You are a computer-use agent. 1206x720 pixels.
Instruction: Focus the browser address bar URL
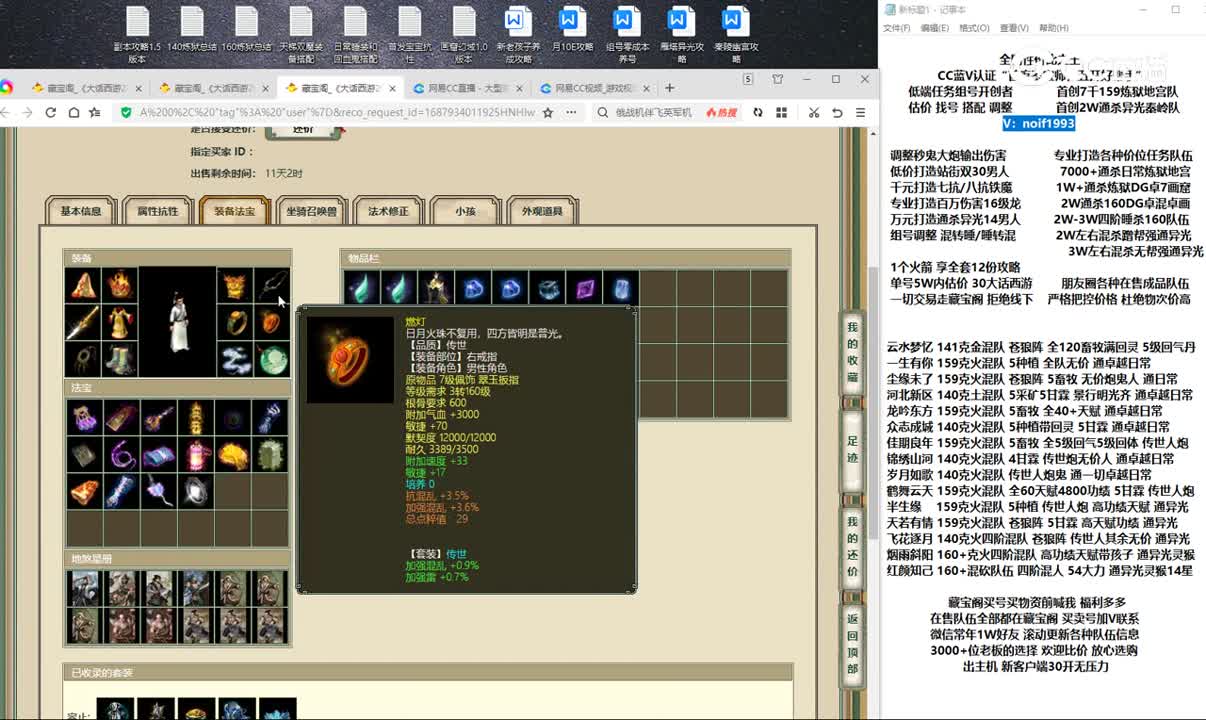coord(337,113)
